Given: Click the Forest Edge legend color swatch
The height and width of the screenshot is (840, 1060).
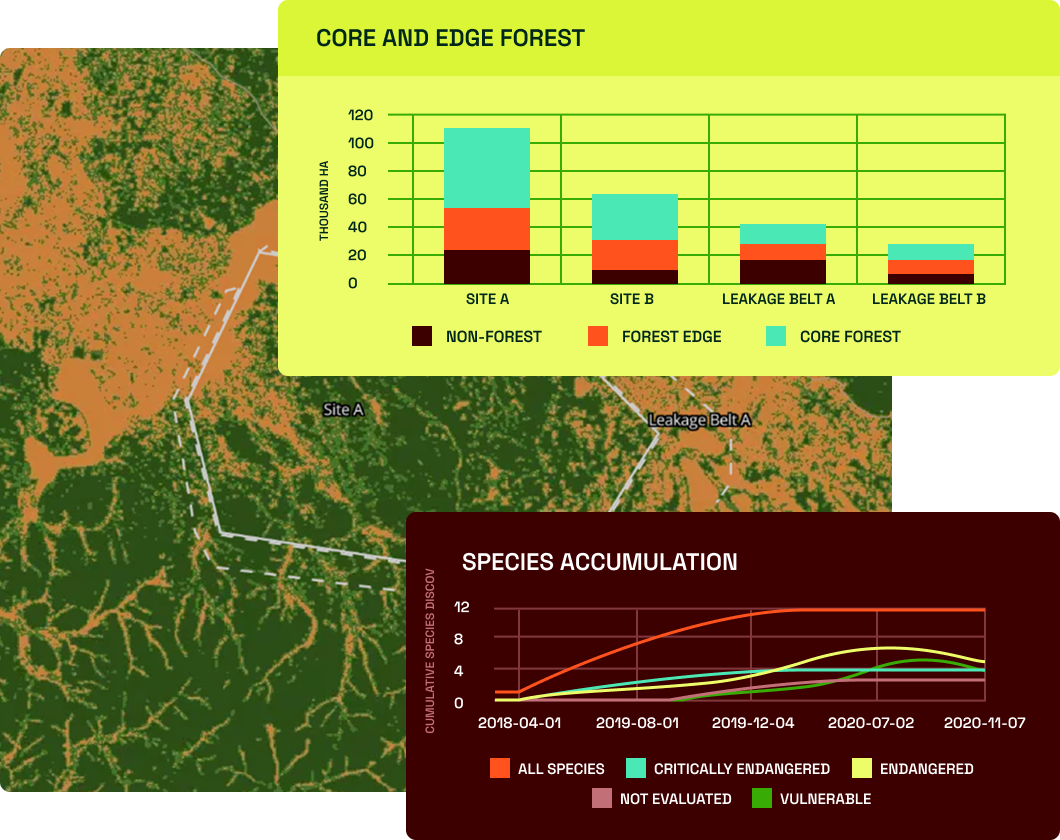Looking at the screenshot, I should pos(598,336).
